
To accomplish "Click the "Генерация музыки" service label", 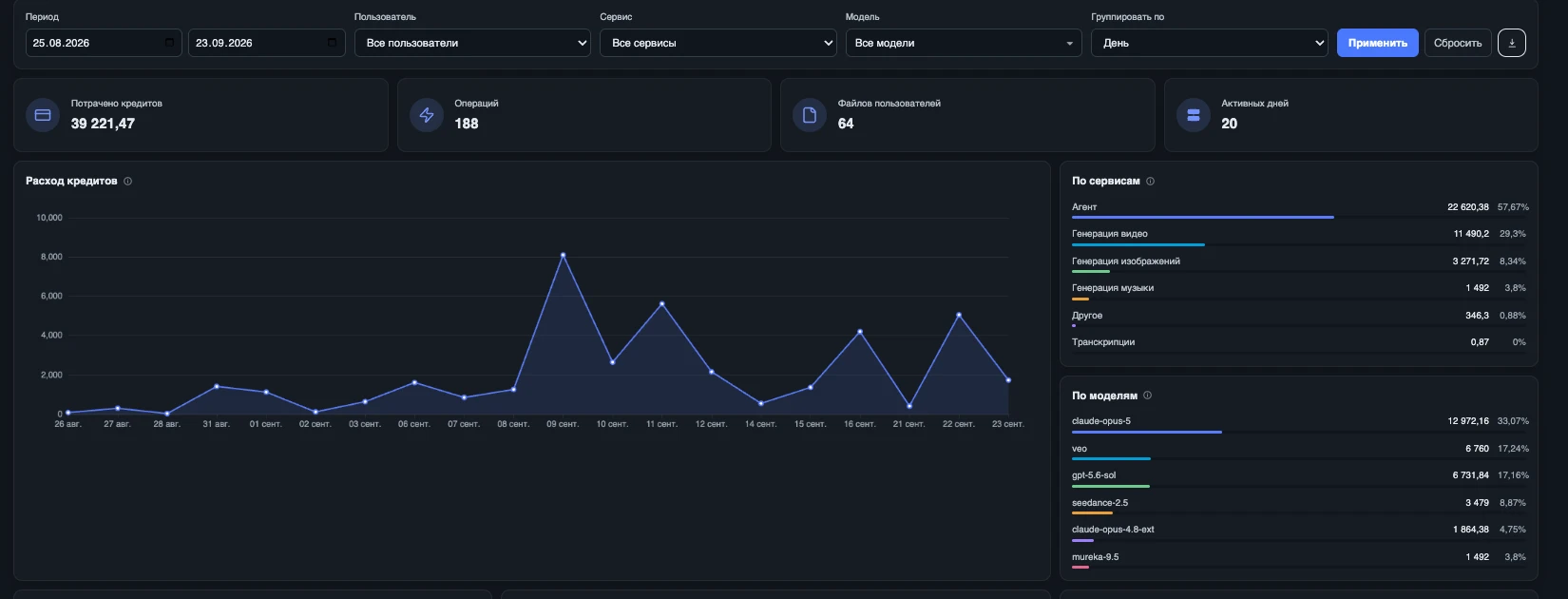I will pos(1113,288).
